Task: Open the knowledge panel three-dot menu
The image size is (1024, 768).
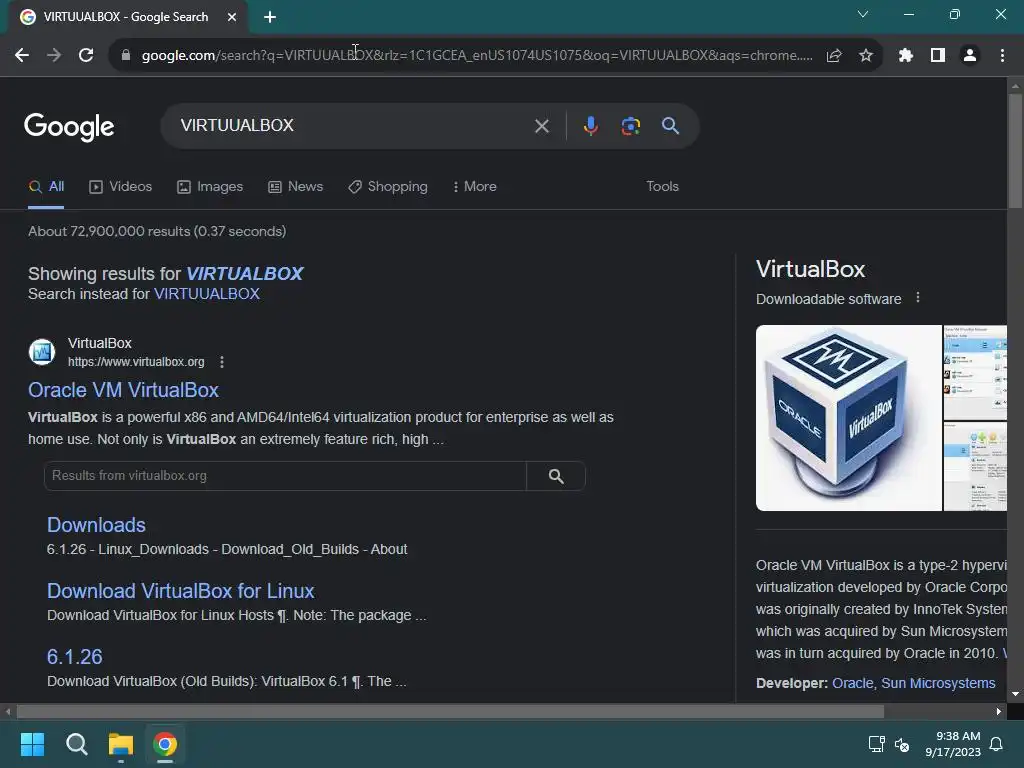Action: coord(918,298)
